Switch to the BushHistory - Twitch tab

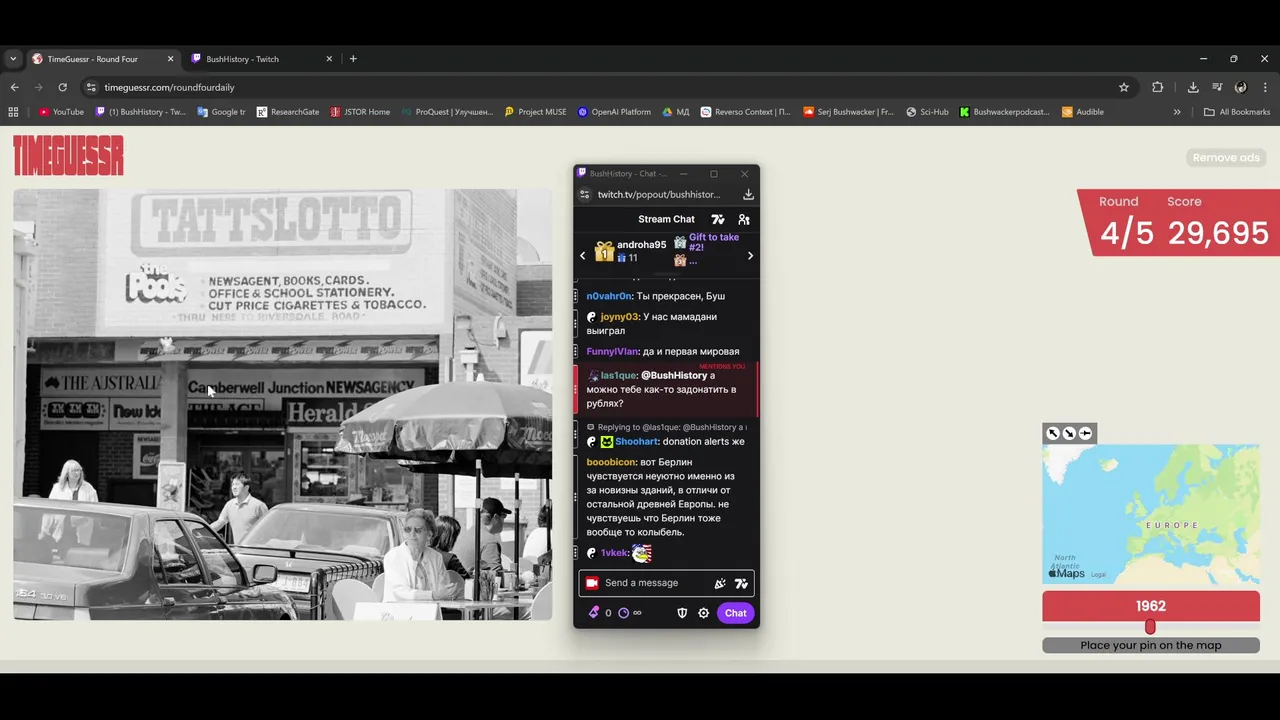click(x=260, y=59)
